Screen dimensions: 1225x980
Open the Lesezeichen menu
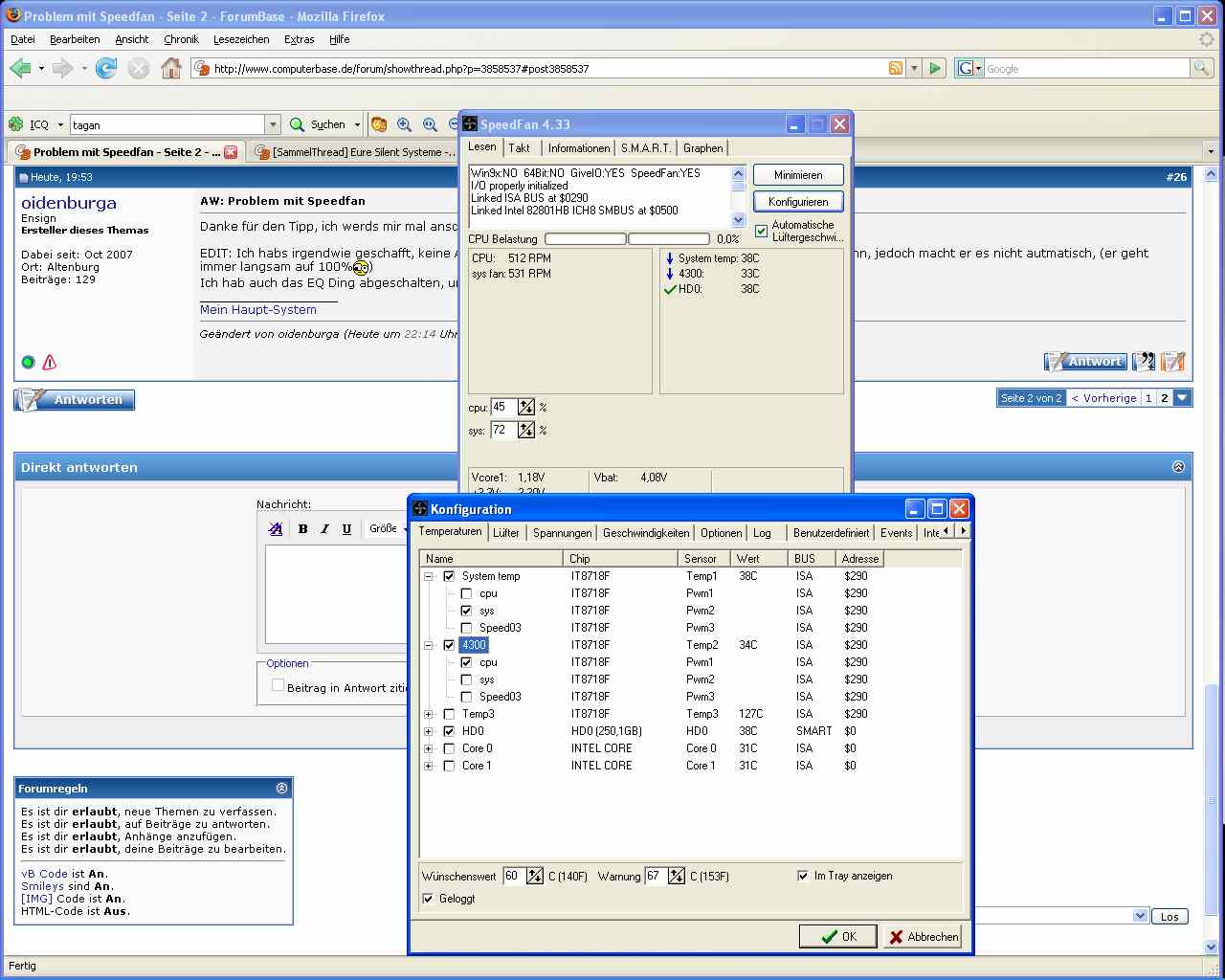(x=241, y=39)
